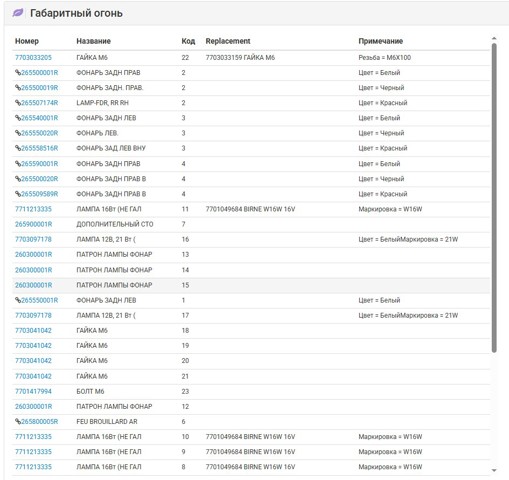Click link icon beside 265558516R

[18, 148]
